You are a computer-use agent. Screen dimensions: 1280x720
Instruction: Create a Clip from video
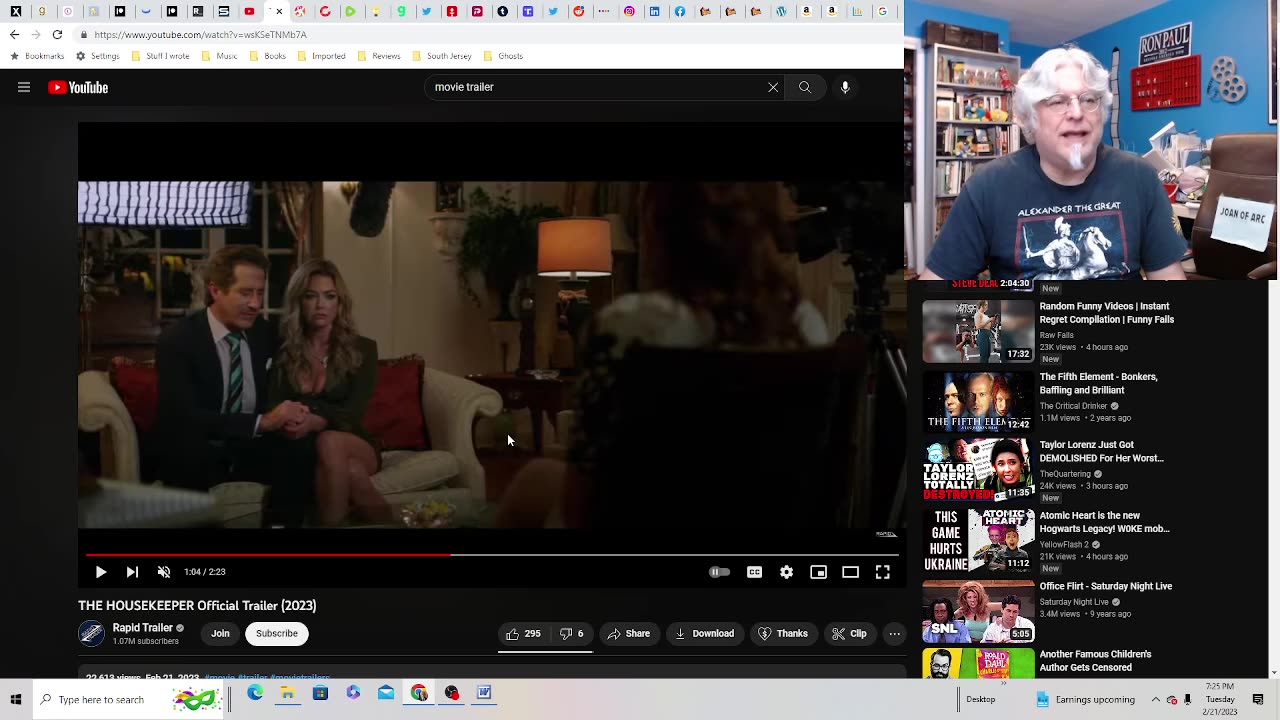pos(849,634)
